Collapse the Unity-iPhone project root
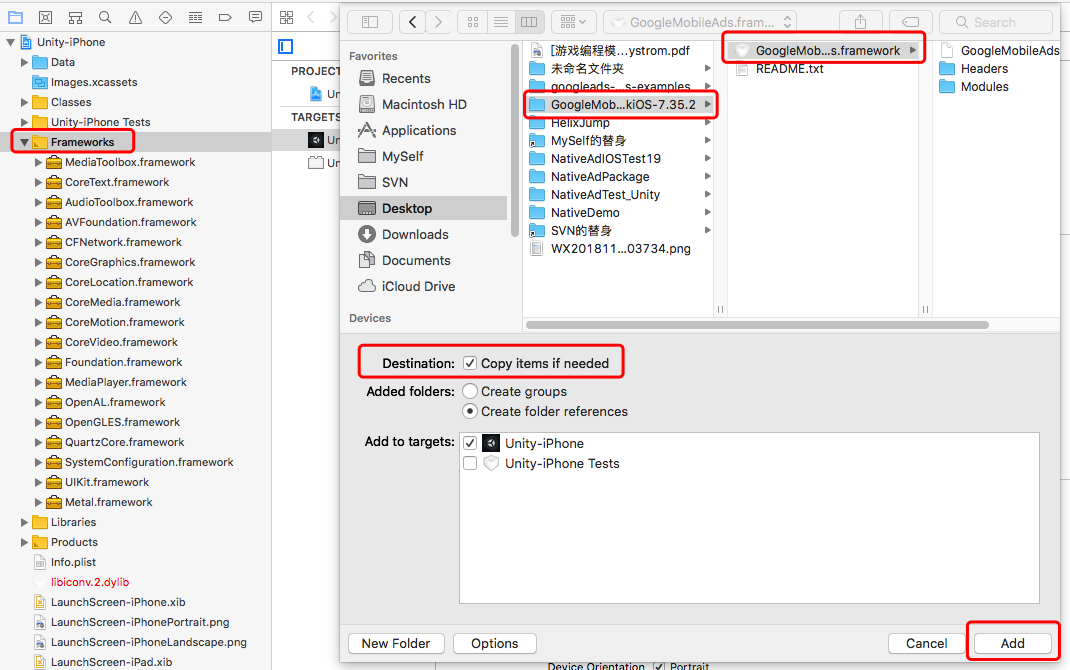Viewport: 1070px width, 670px height. click(10, 42)
